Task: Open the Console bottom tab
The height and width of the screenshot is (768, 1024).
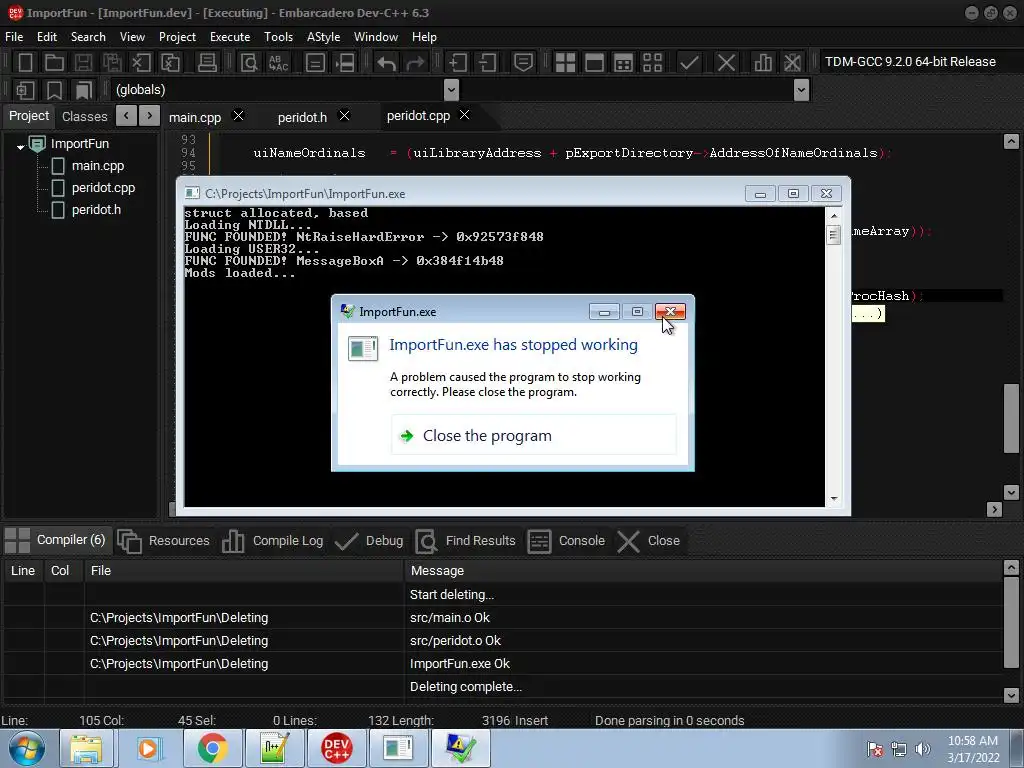Action: (566, 541)
